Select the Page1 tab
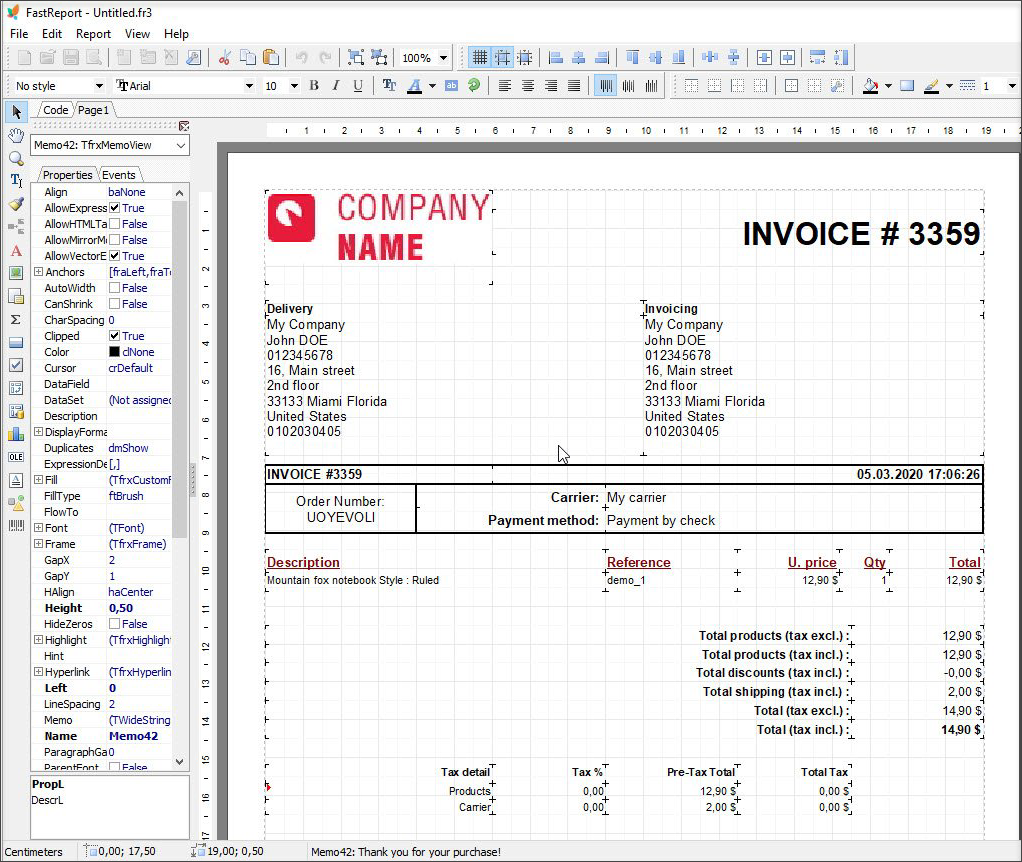This screenshot has width=1022, height=862. tap(93, 110)
